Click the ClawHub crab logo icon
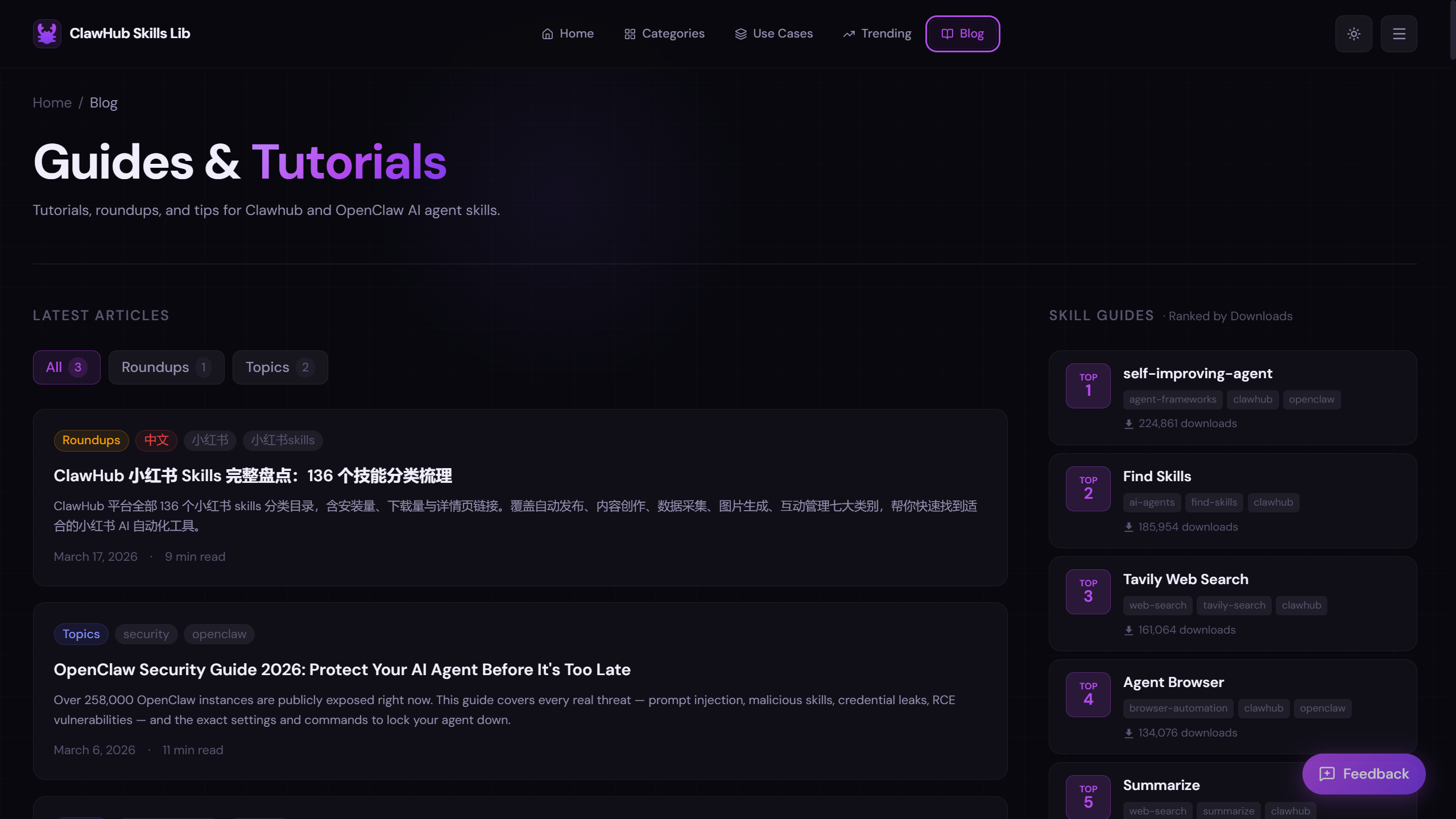The width and height of the screenshot is (1456, 819). pyautogui.click(x=47, y=34)
